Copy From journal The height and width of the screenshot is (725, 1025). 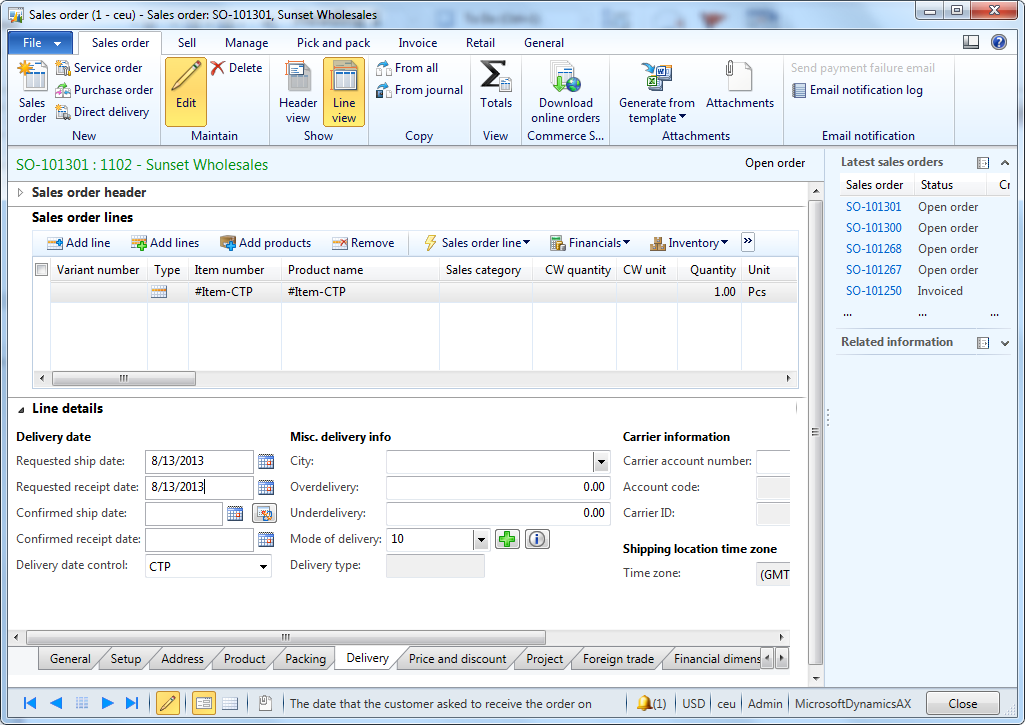point(420,90)
